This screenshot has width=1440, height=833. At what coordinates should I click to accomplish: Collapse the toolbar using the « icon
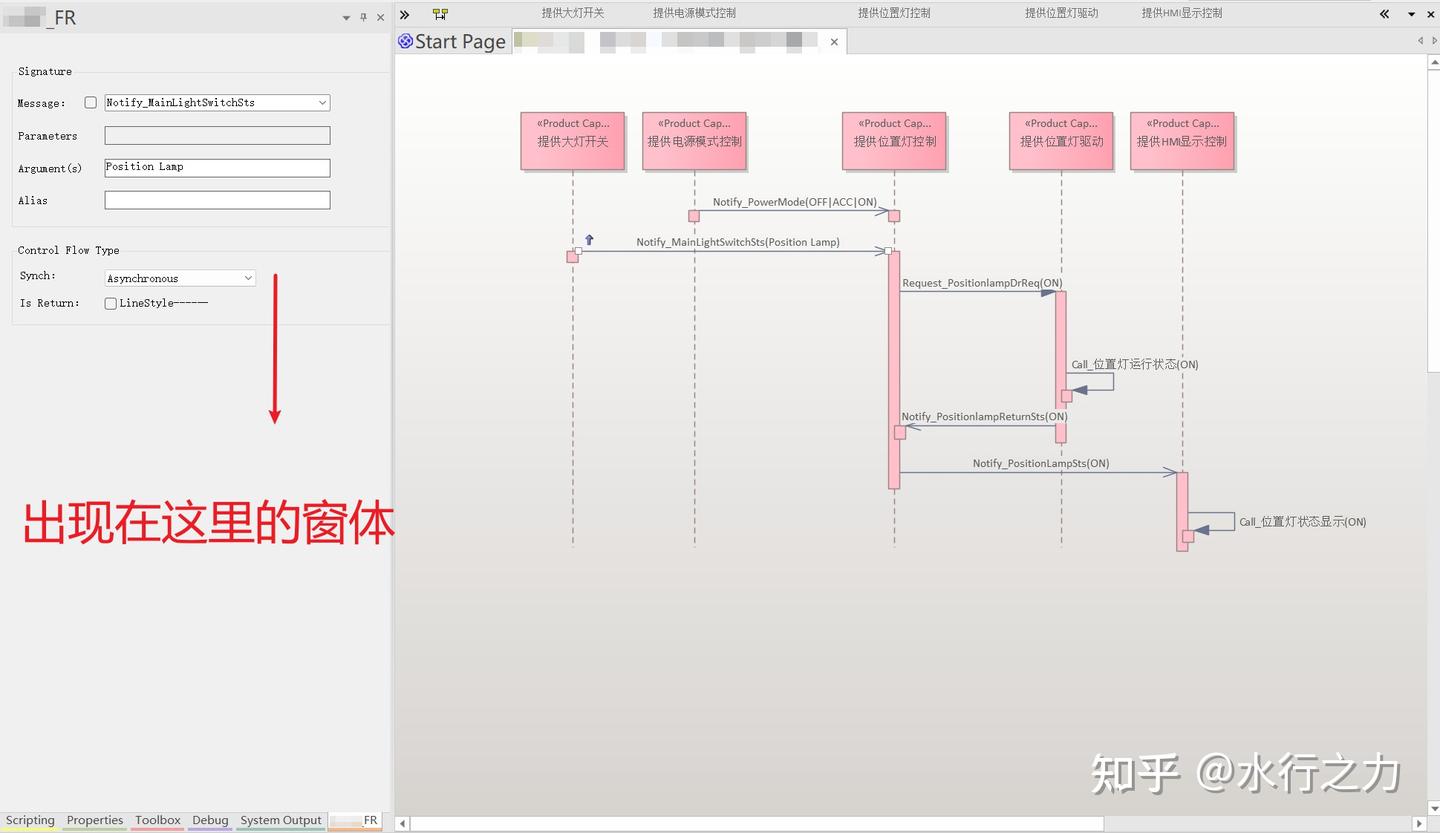(1385, 13)
